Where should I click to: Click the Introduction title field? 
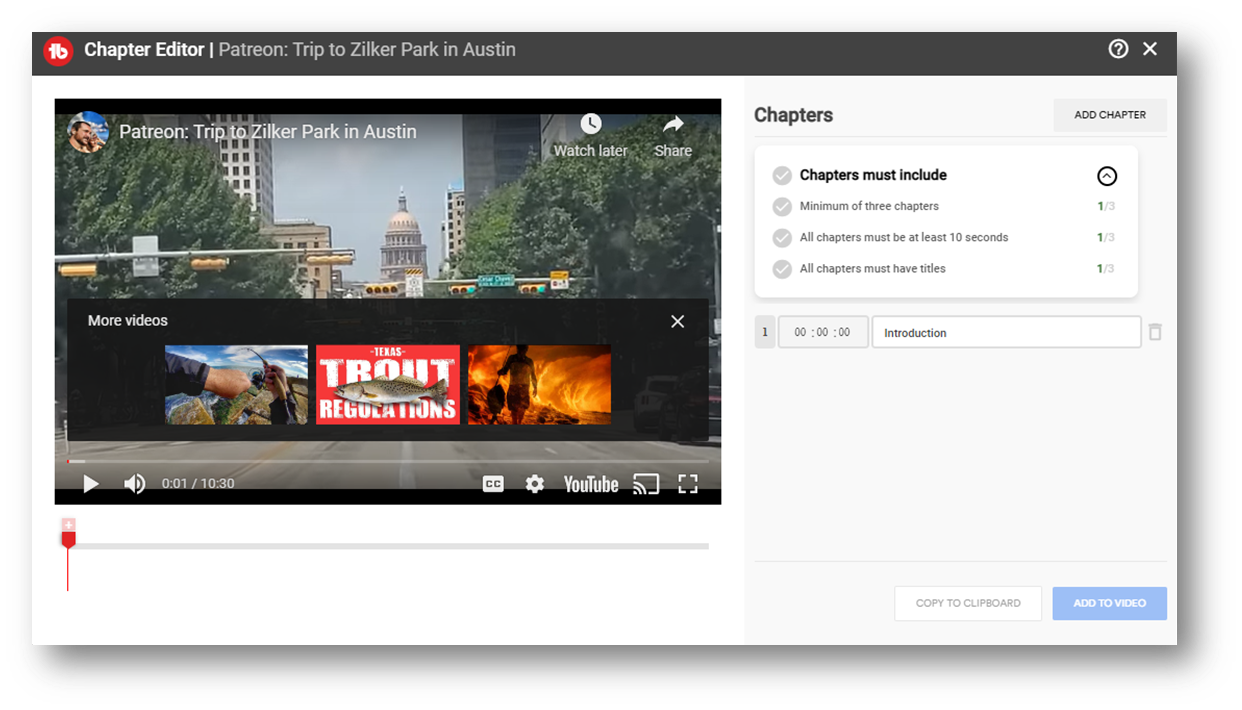point(1006,332)
